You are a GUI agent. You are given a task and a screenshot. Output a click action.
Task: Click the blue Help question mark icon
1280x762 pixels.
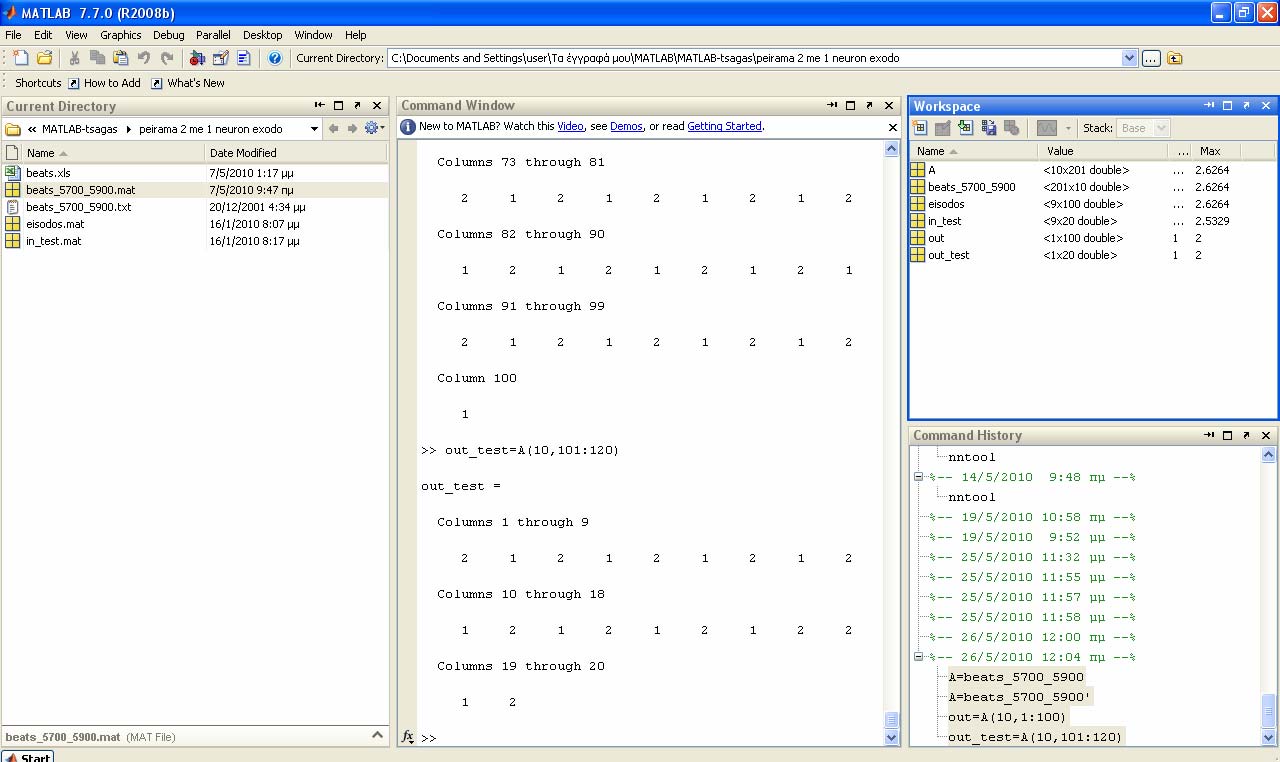click(x=275, y=58)
